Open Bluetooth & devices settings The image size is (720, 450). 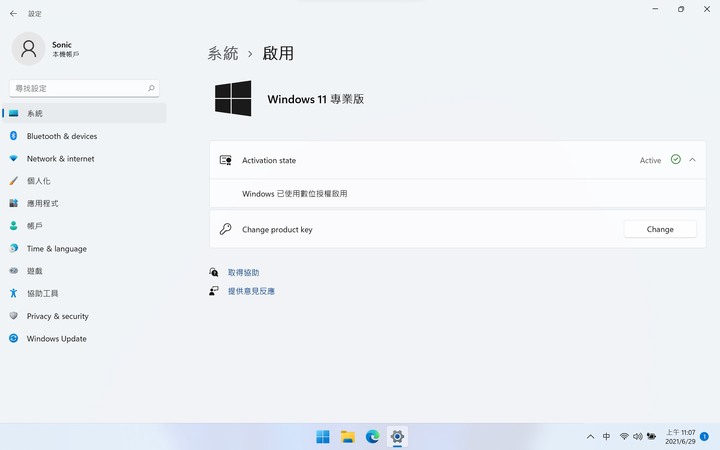tap(84, 136)
